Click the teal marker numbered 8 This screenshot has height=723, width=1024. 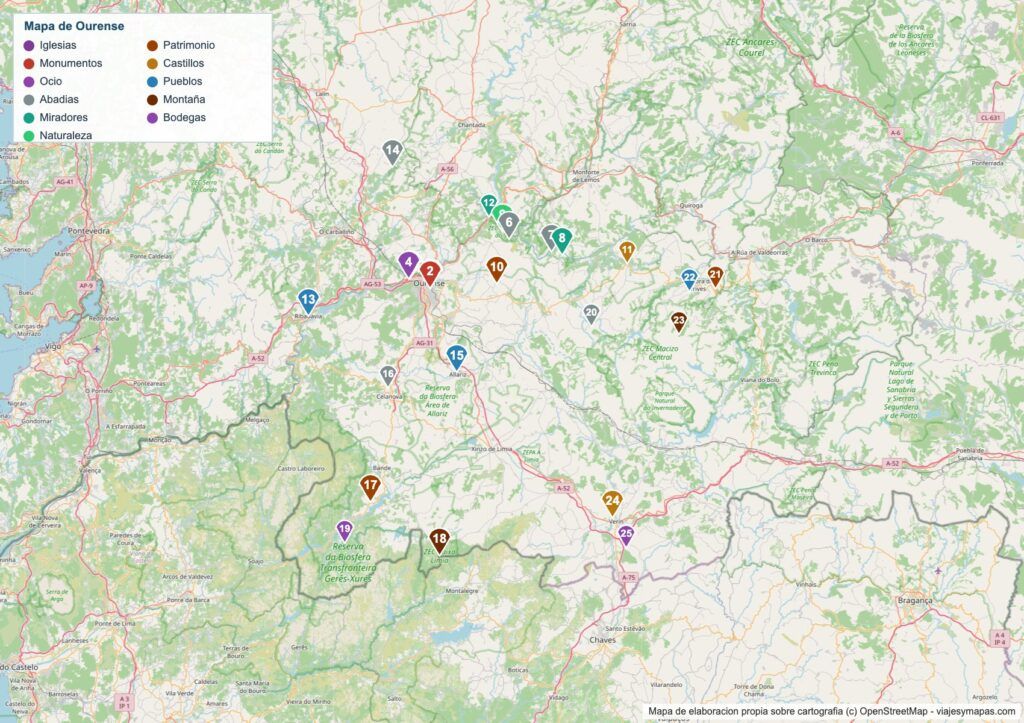(x=562, y=240)
